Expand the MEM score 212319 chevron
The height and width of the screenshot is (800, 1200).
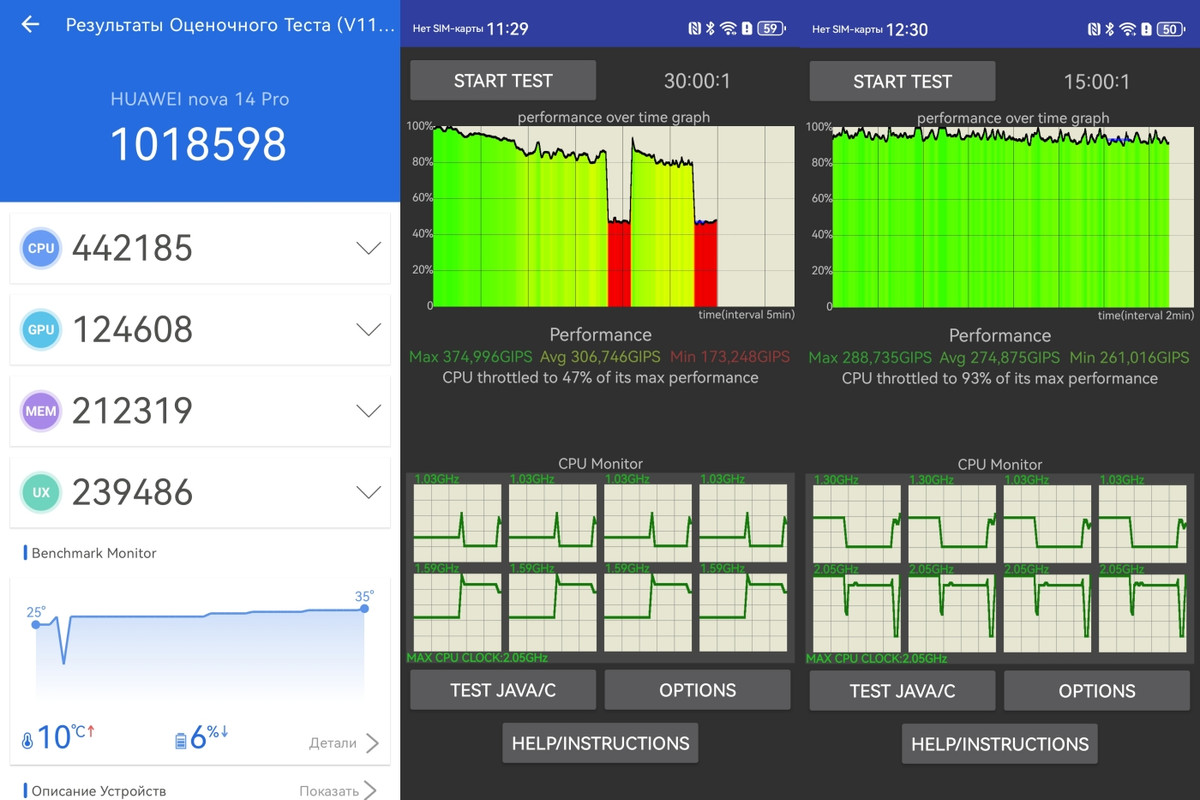coord(368,411)
